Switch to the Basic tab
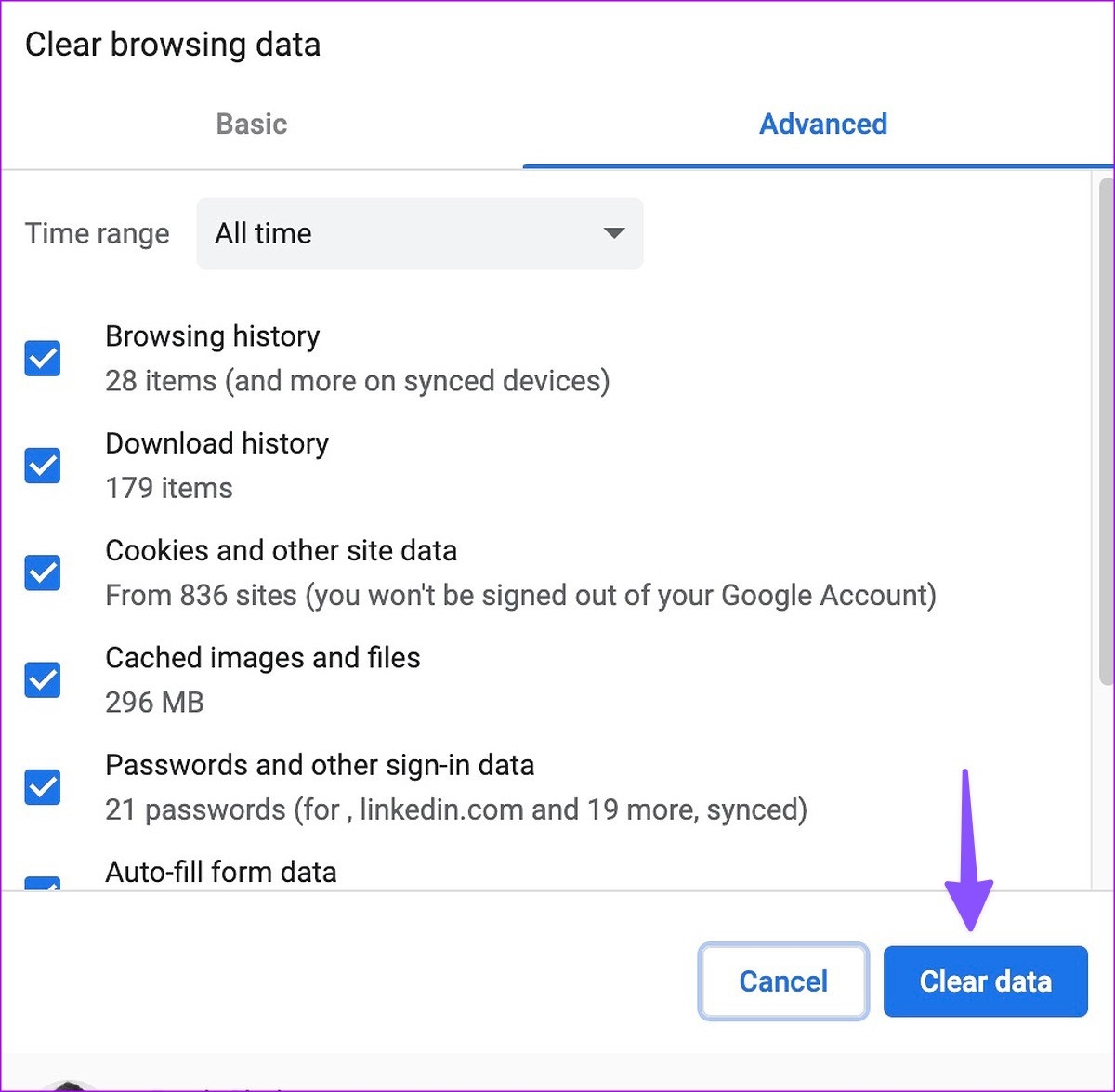 251,124
